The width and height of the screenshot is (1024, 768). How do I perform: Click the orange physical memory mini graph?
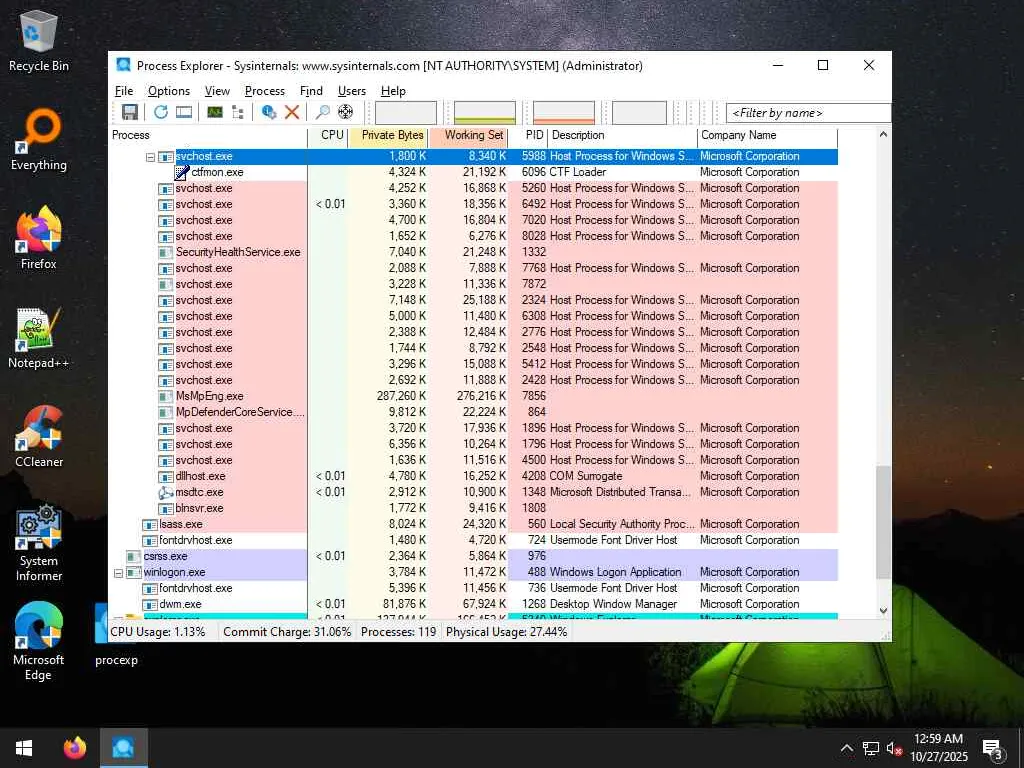(x=564, y=112)
